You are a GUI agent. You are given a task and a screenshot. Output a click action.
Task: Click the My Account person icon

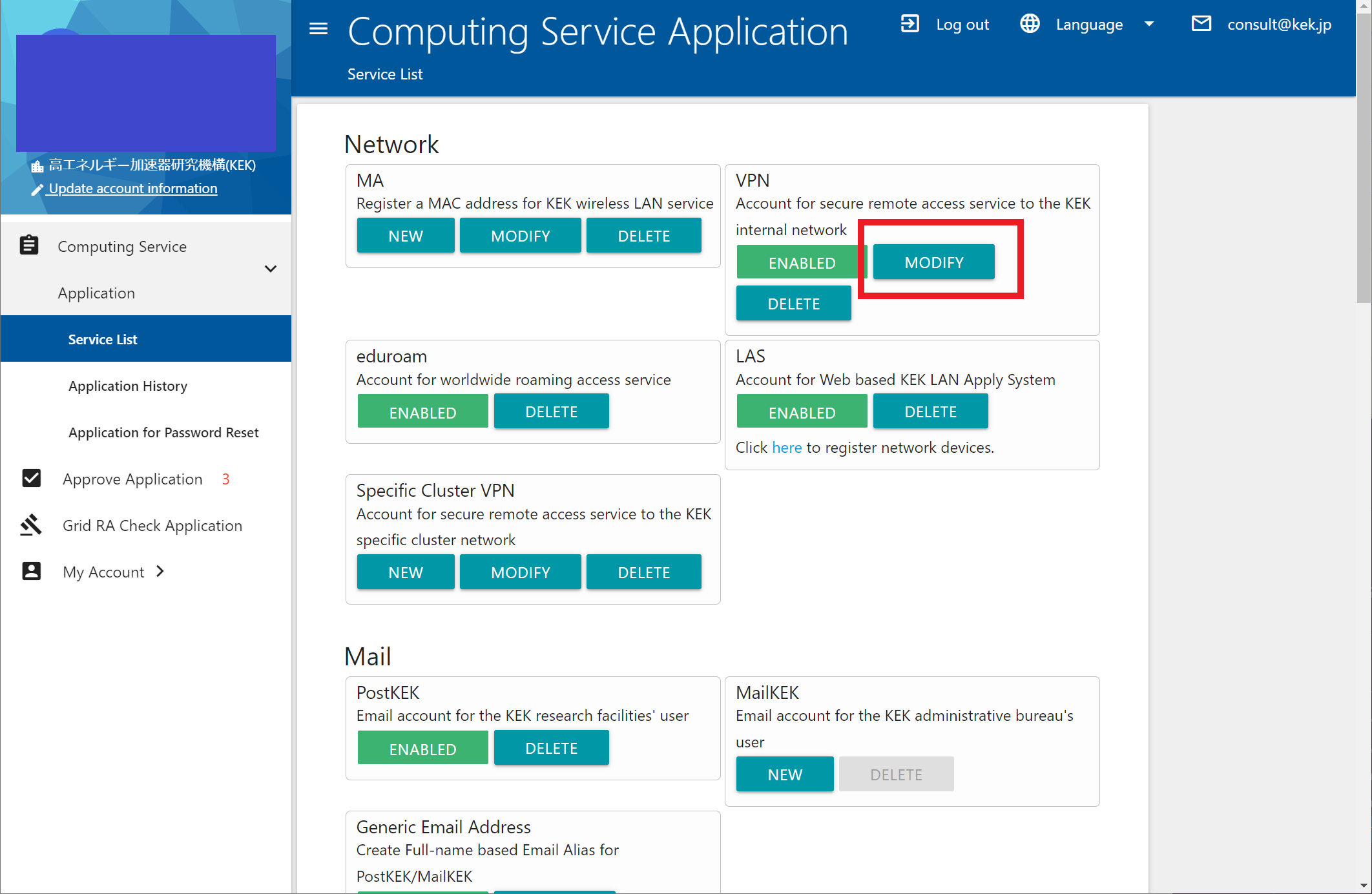point(30,571)
